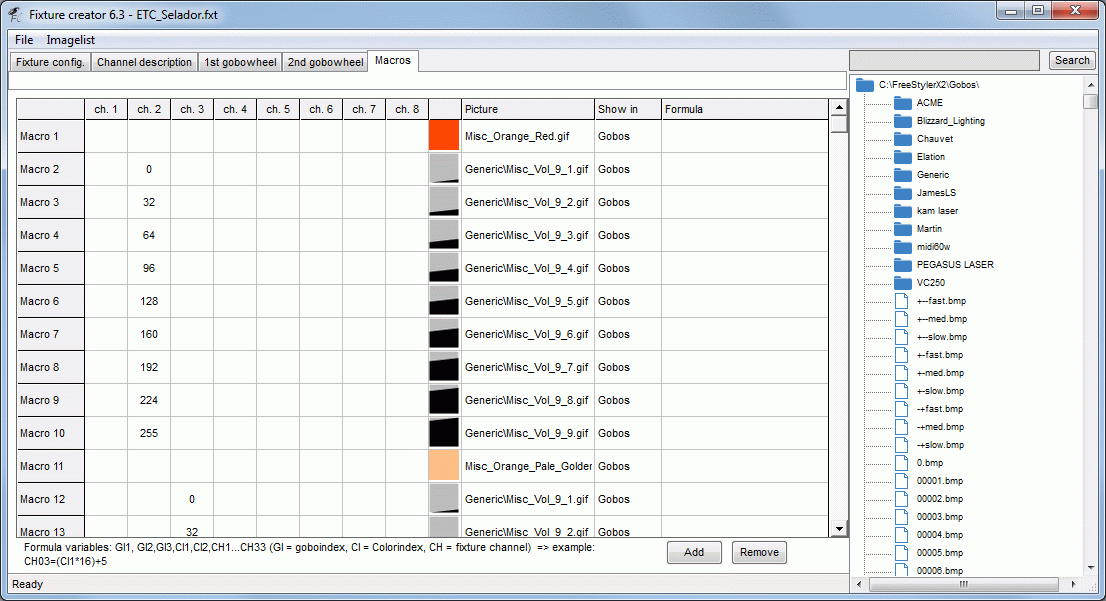Select the Macro 11 pale golden swatch

pyautogui.click(x=444, y=466)
